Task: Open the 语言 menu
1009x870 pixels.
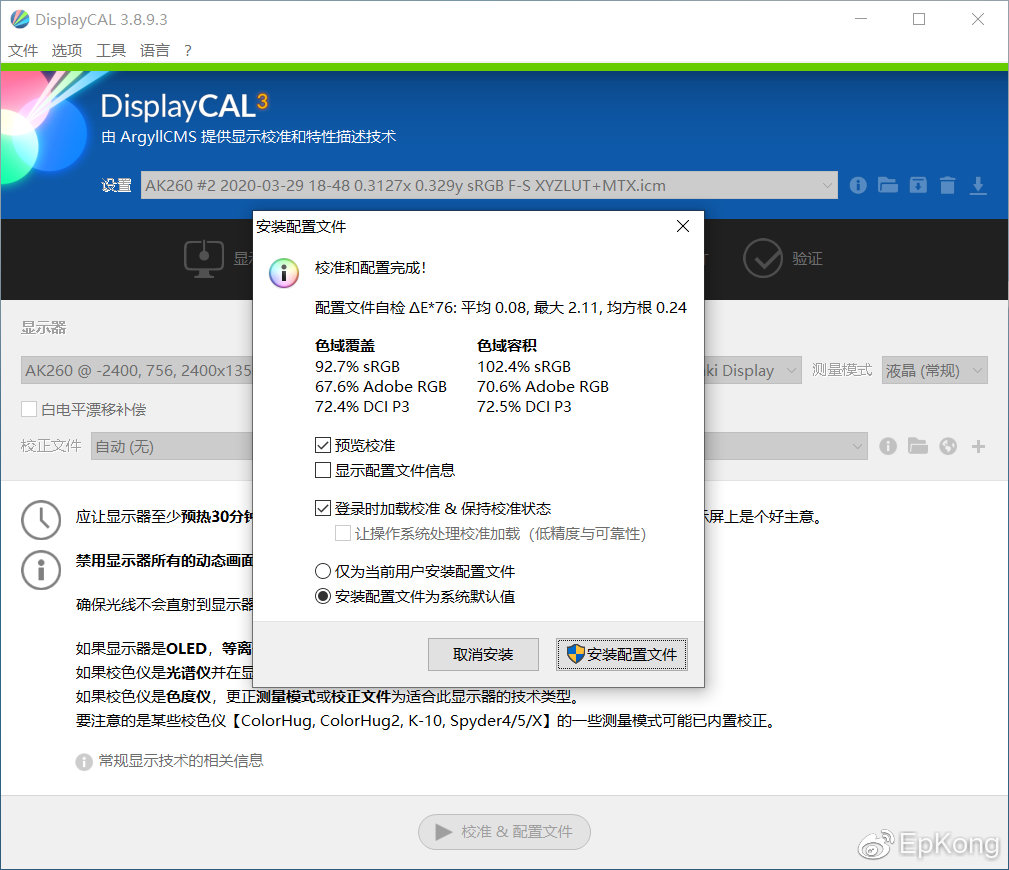Action: point(154,50)
